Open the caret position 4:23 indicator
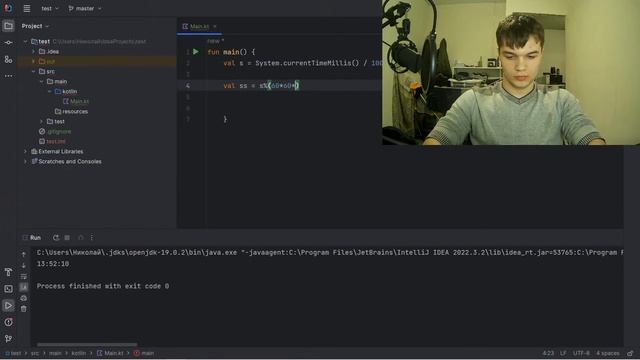The image size is (640, 360). click(x=548, y=353)
